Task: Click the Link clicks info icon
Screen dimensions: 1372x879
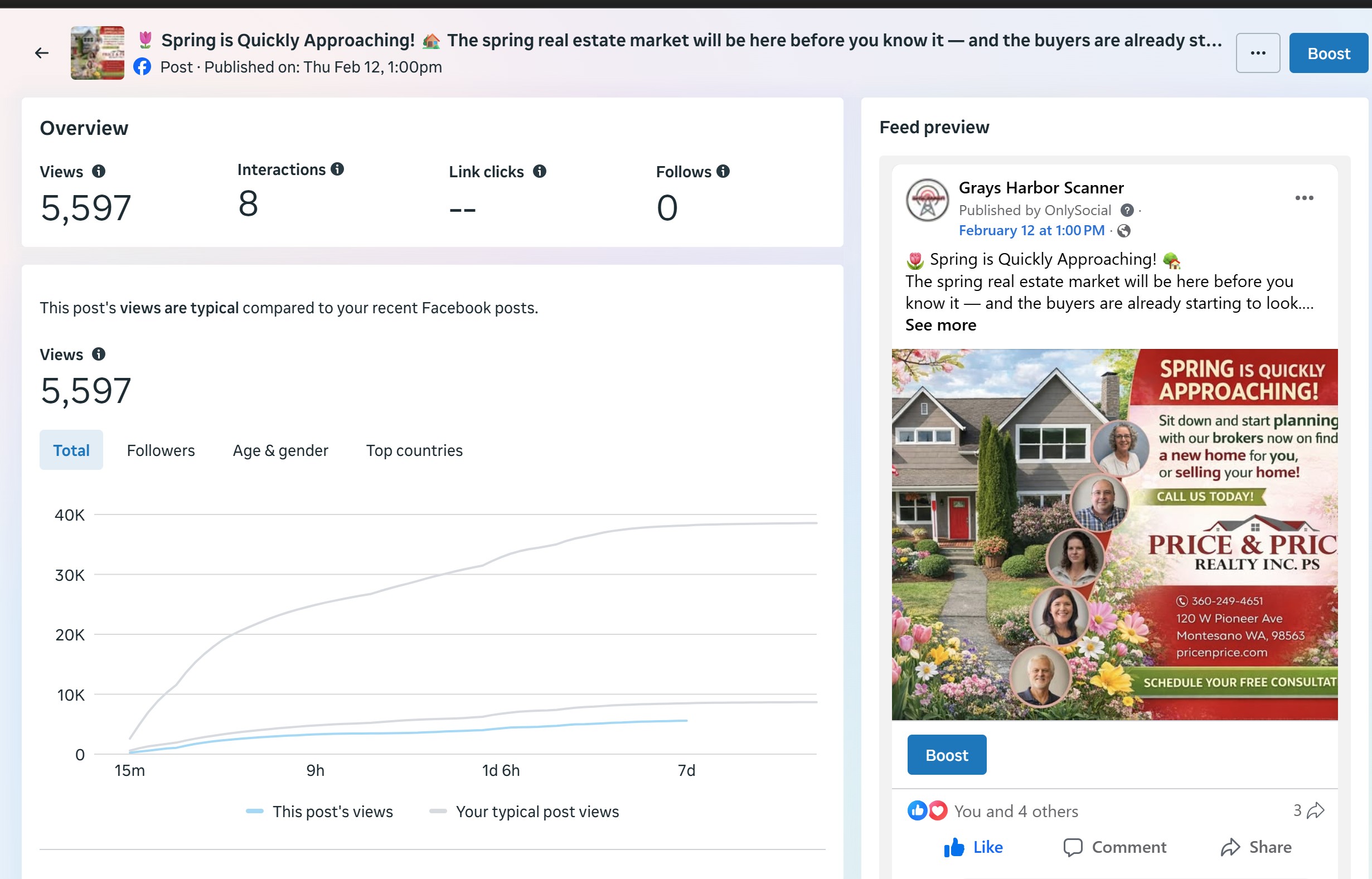Action: 539,171
